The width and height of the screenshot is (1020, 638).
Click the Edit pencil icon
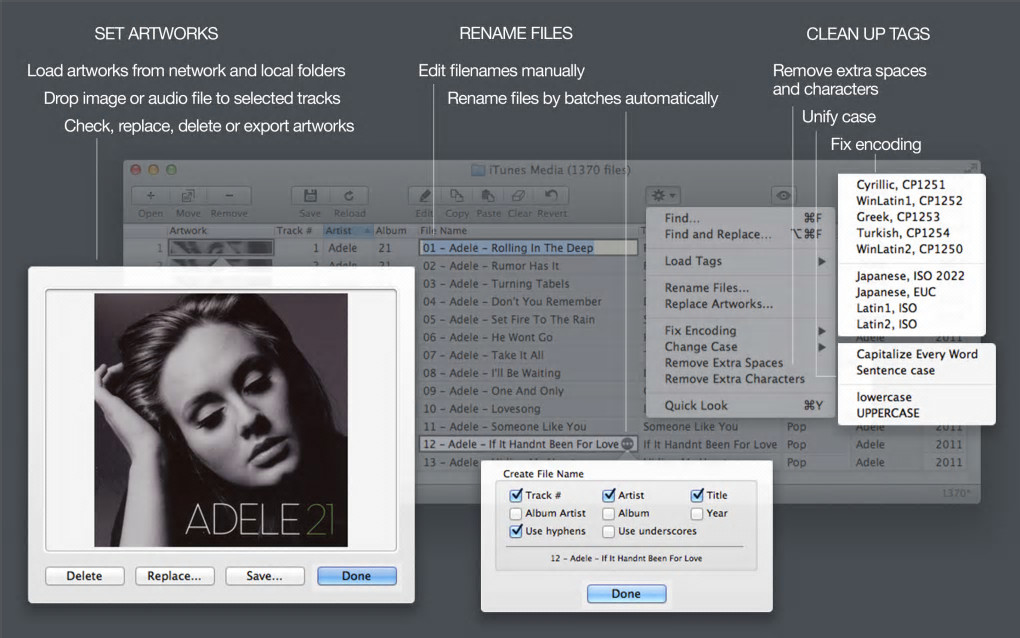[425, 196]
